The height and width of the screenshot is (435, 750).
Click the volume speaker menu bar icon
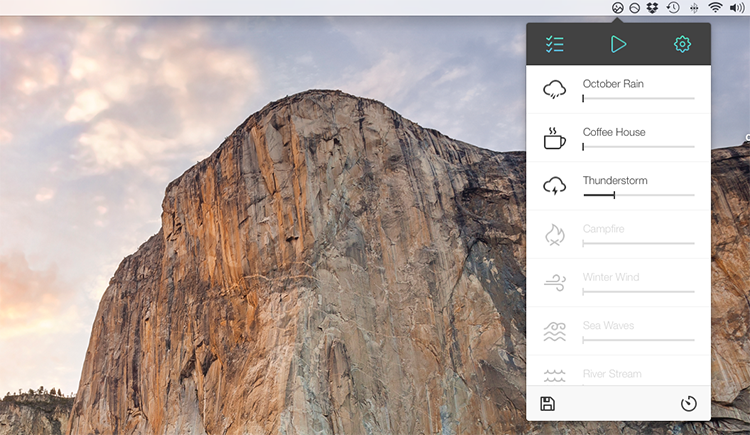click(x=737, y=8)
